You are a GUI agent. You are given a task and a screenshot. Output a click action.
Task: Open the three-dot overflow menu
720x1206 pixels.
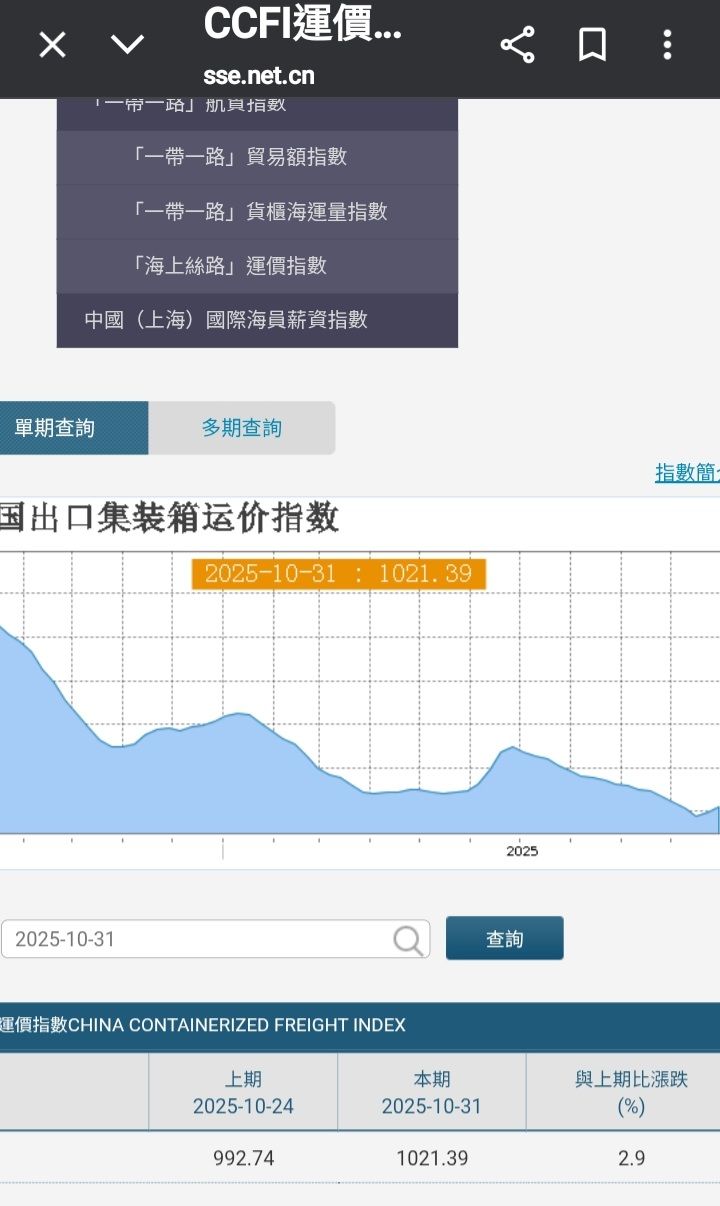pos(667,45)
